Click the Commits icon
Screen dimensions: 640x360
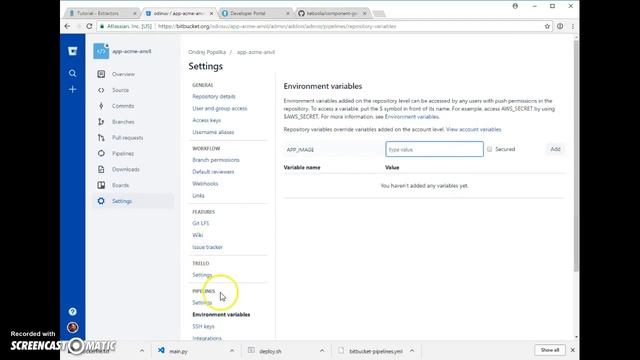click(101, 106)
